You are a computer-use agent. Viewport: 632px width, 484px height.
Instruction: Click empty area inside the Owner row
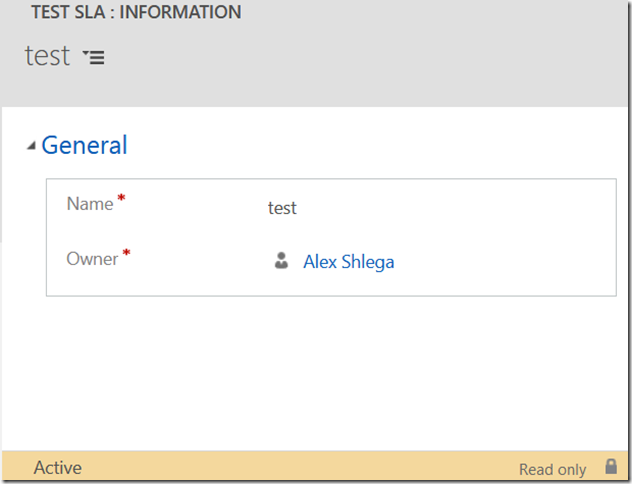(504, 261)
